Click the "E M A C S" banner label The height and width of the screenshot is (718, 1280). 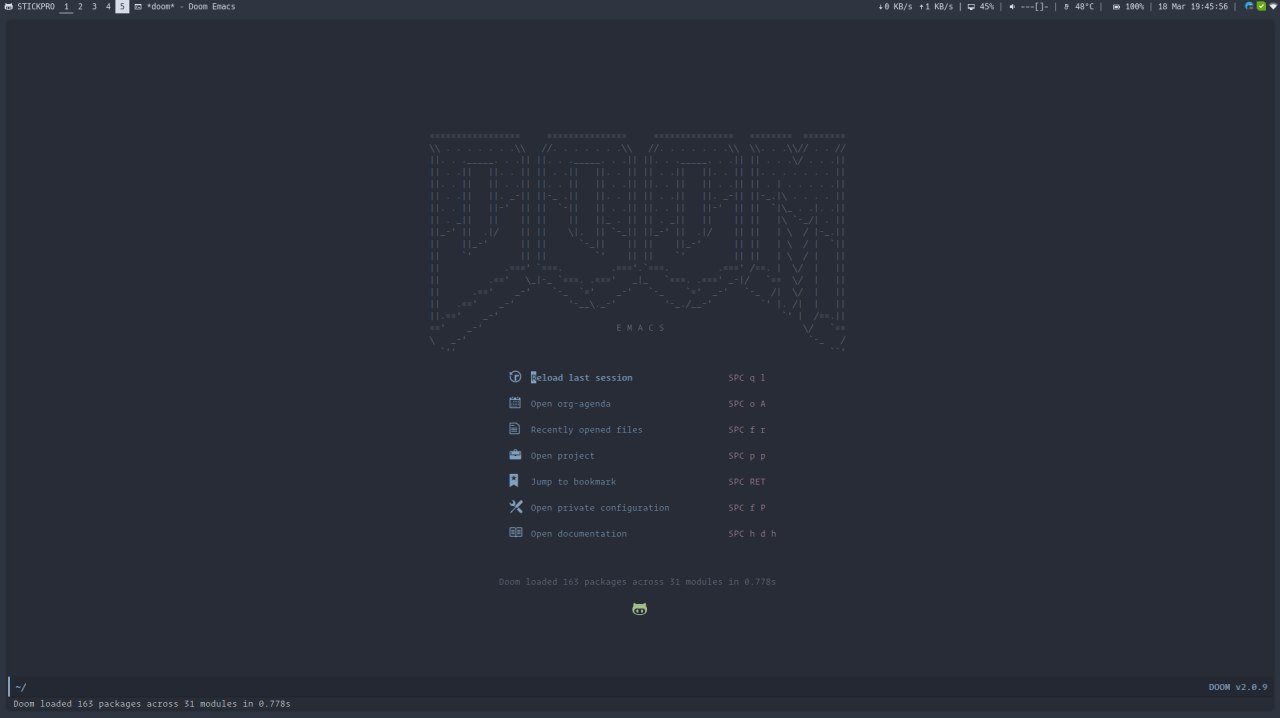coord(640,328)
